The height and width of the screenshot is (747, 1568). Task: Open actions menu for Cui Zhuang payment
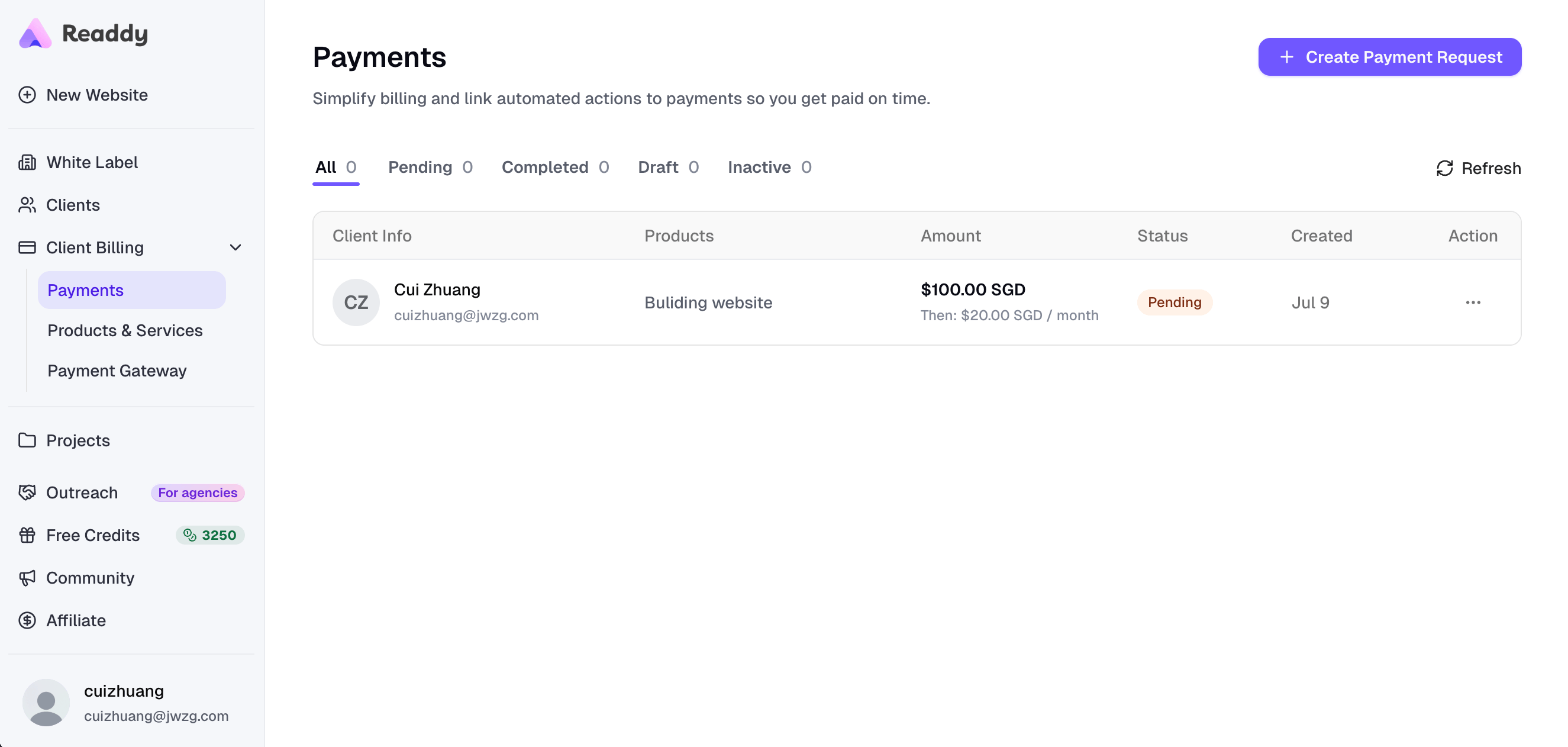(x=1472, y=302)
